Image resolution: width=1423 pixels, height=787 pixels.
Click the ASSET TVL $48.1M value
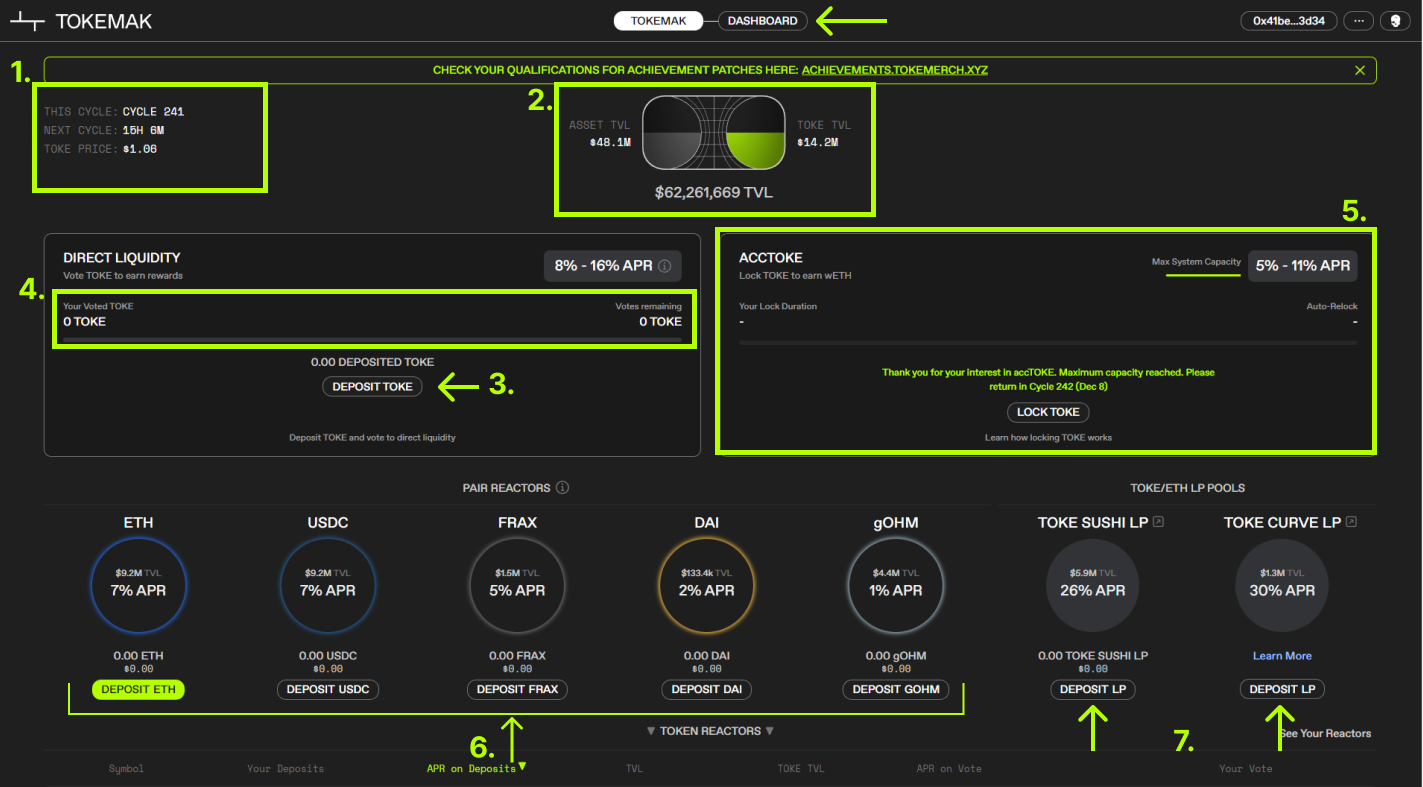(610, 142)
